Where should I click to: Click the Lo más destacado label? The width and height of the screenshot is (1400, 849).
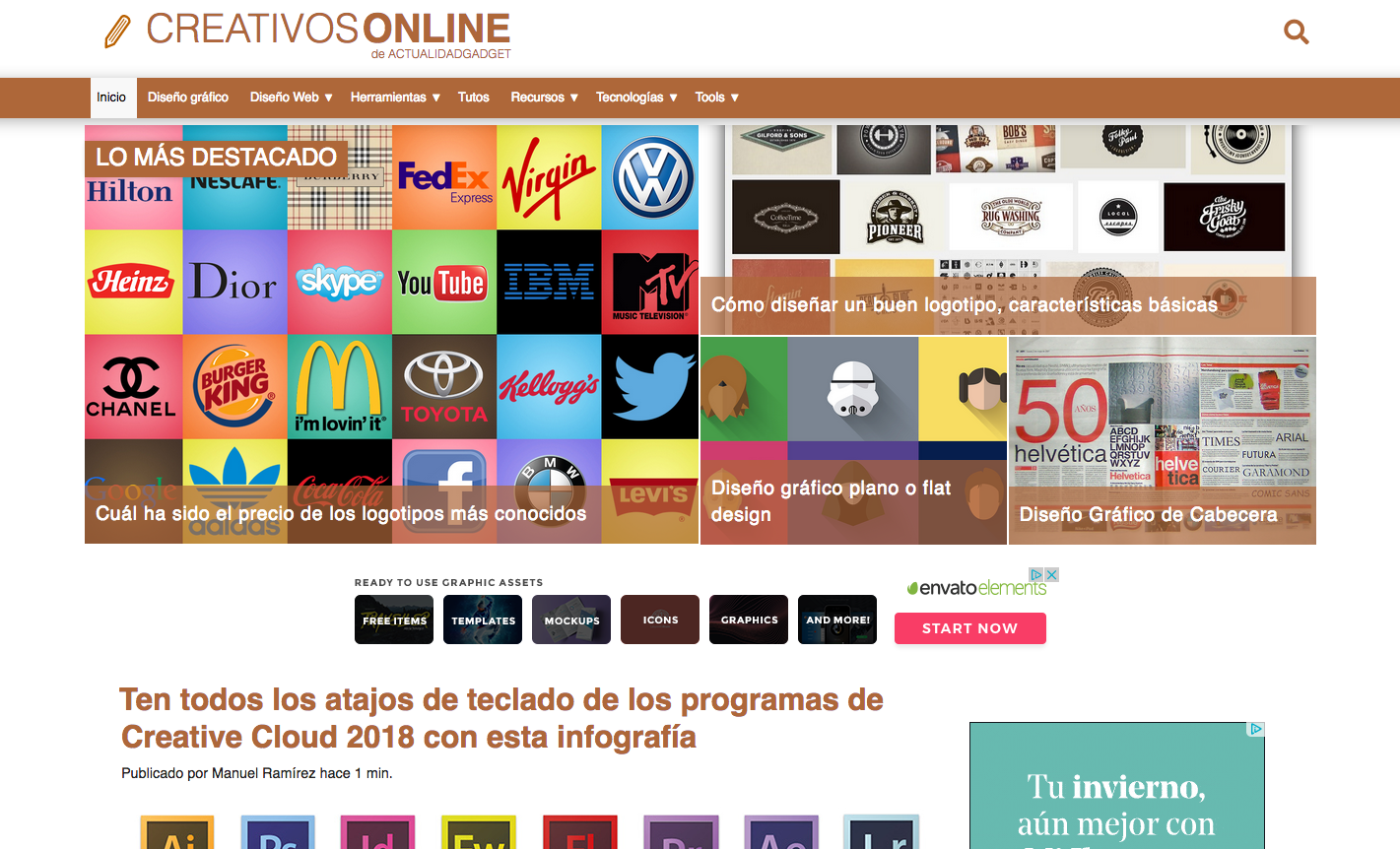pyautogui.click(x=216, y=157)
